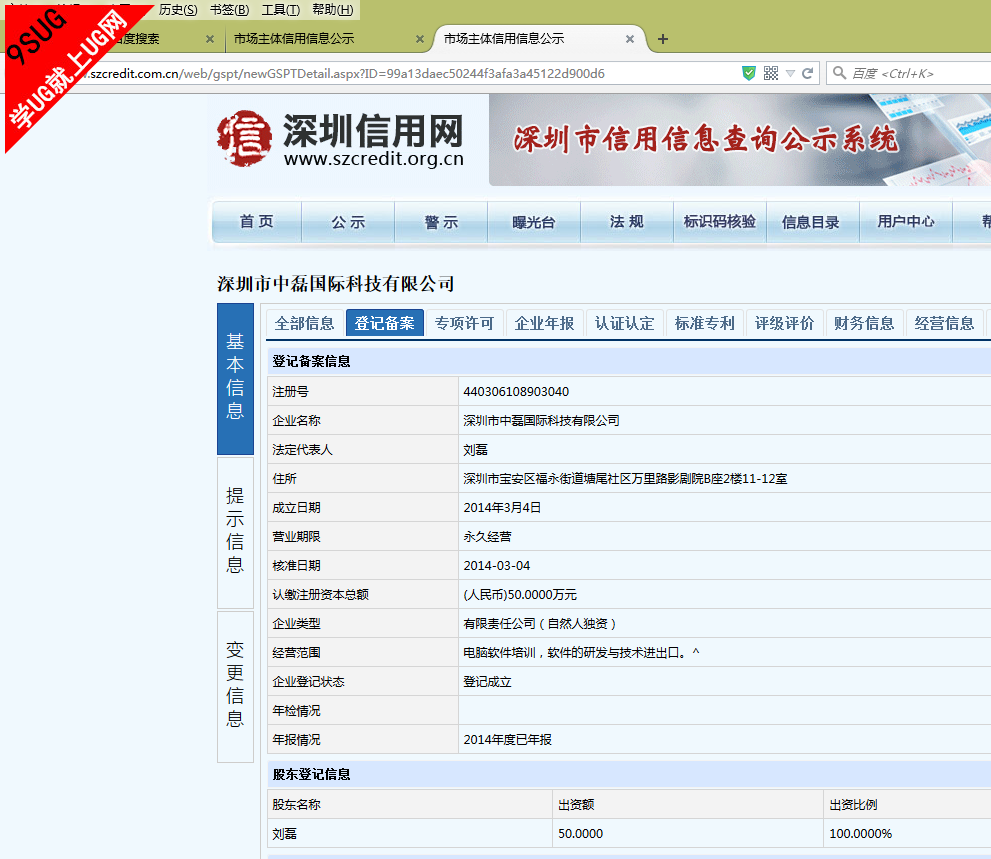This screenshot has width=991, height=859.
Task: Select the 专项许可 tab
Action: coord(465,323)
